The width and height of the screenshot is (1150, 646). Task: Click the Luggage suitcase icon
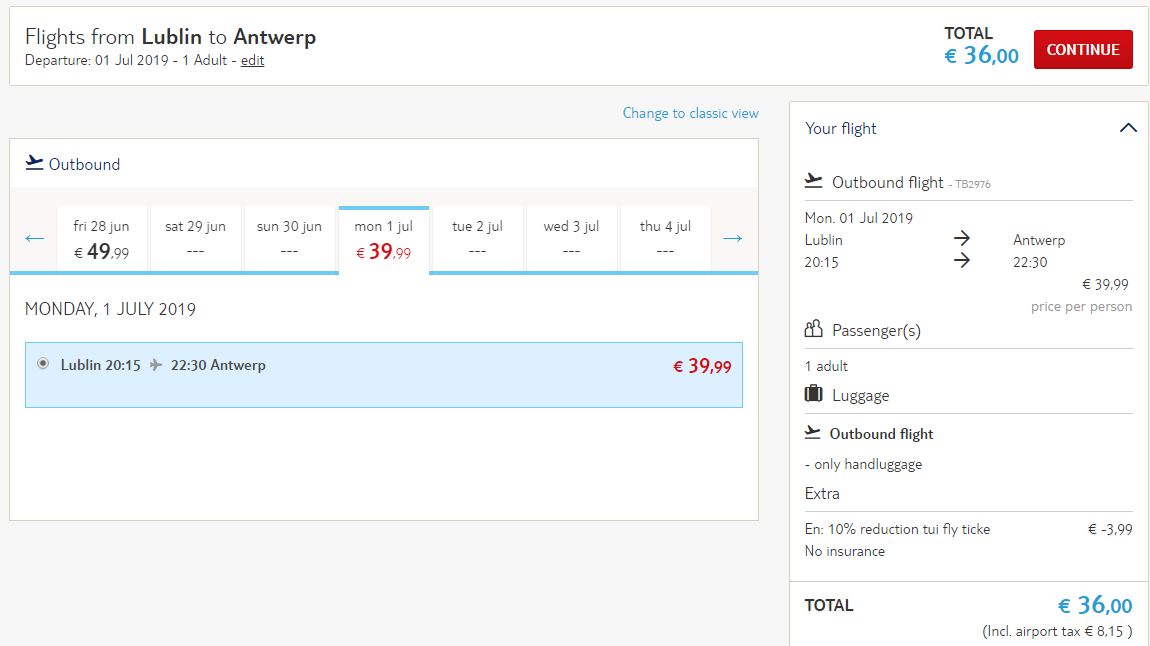pos(813,394)
